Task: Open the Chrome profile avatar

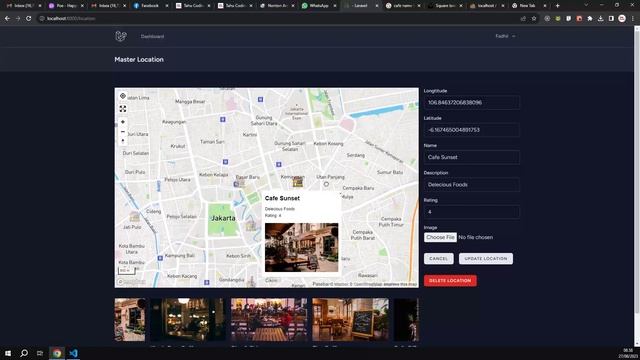Action: click(x=622, y=18)
